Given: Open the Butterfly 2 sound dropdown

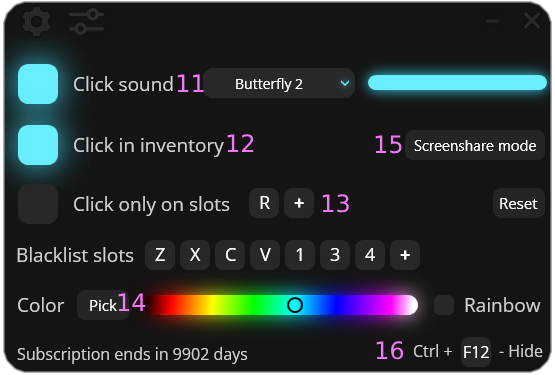Looking at the screenshot, I should 279,84.
